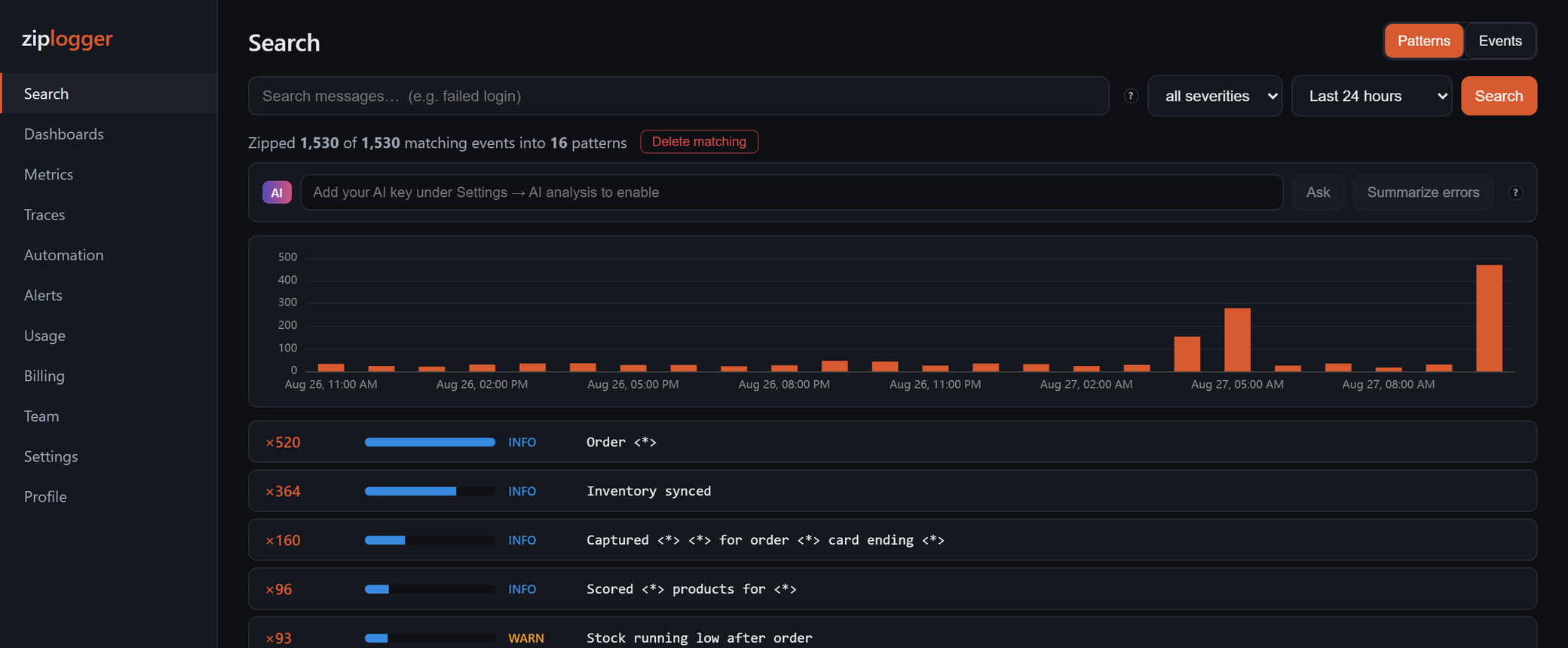Click the ×96 count

[x=279, y=589]
